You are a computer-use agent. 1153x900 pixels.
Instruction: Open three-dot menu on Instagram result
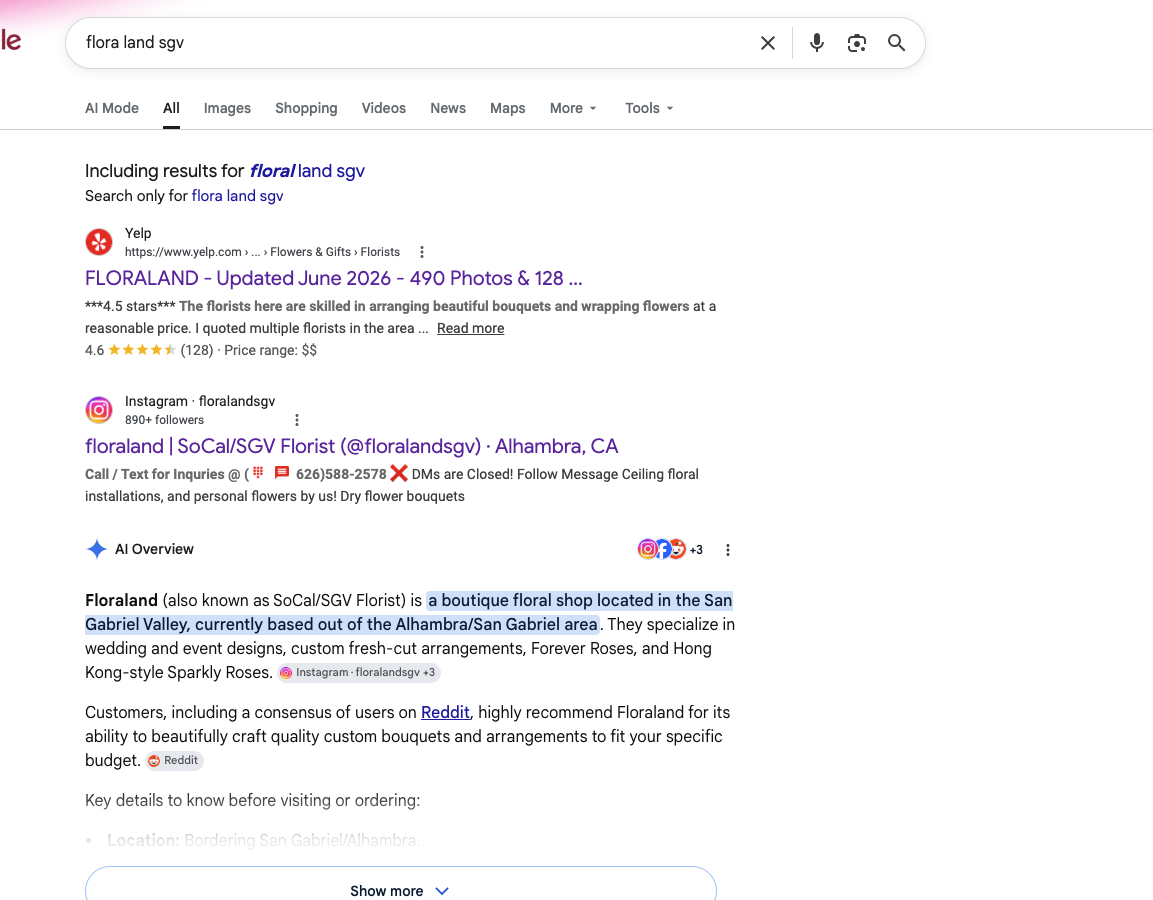click(296, 420)
